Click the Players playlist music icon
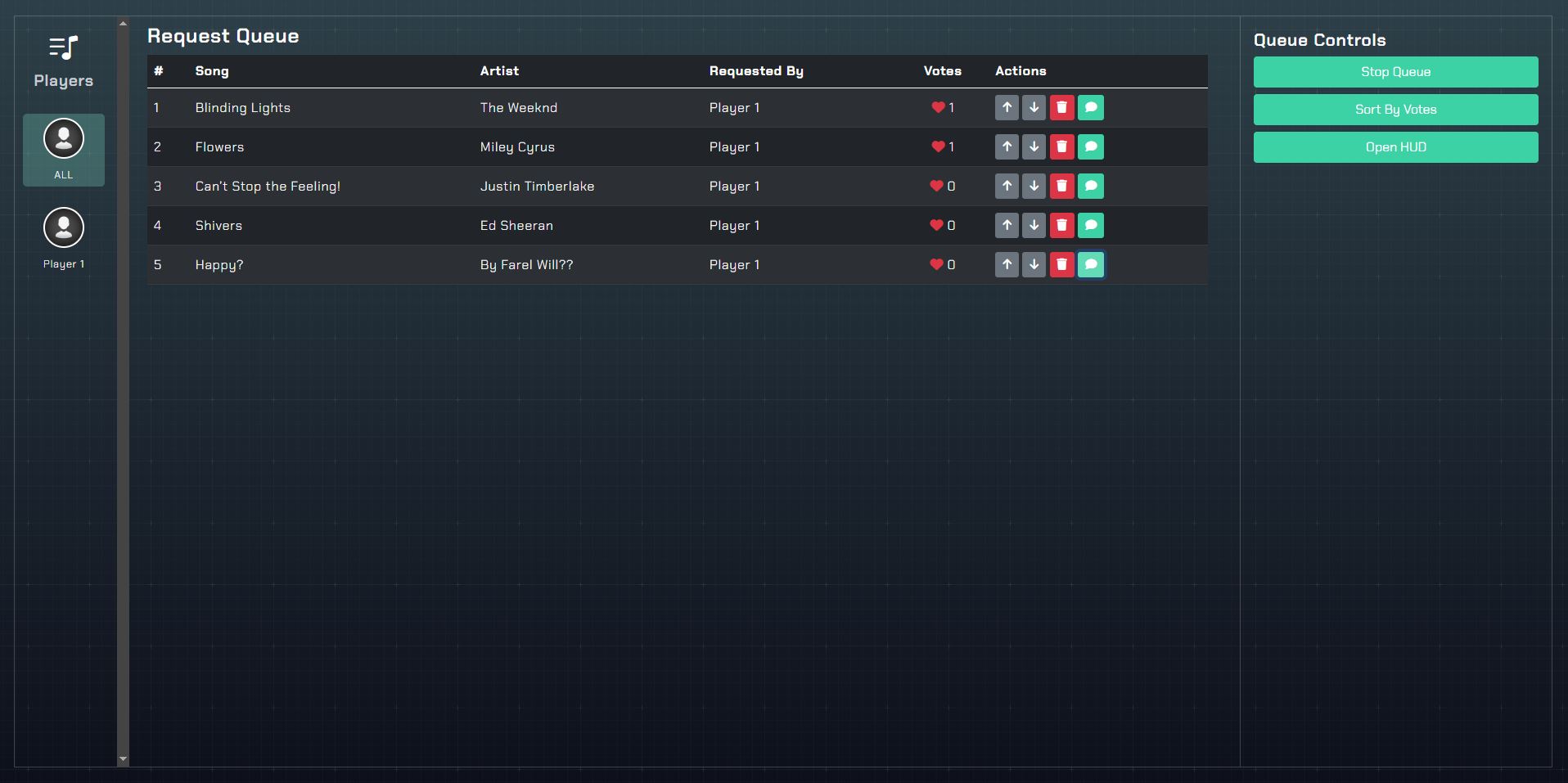1568x783 pixels. [64, 48]
